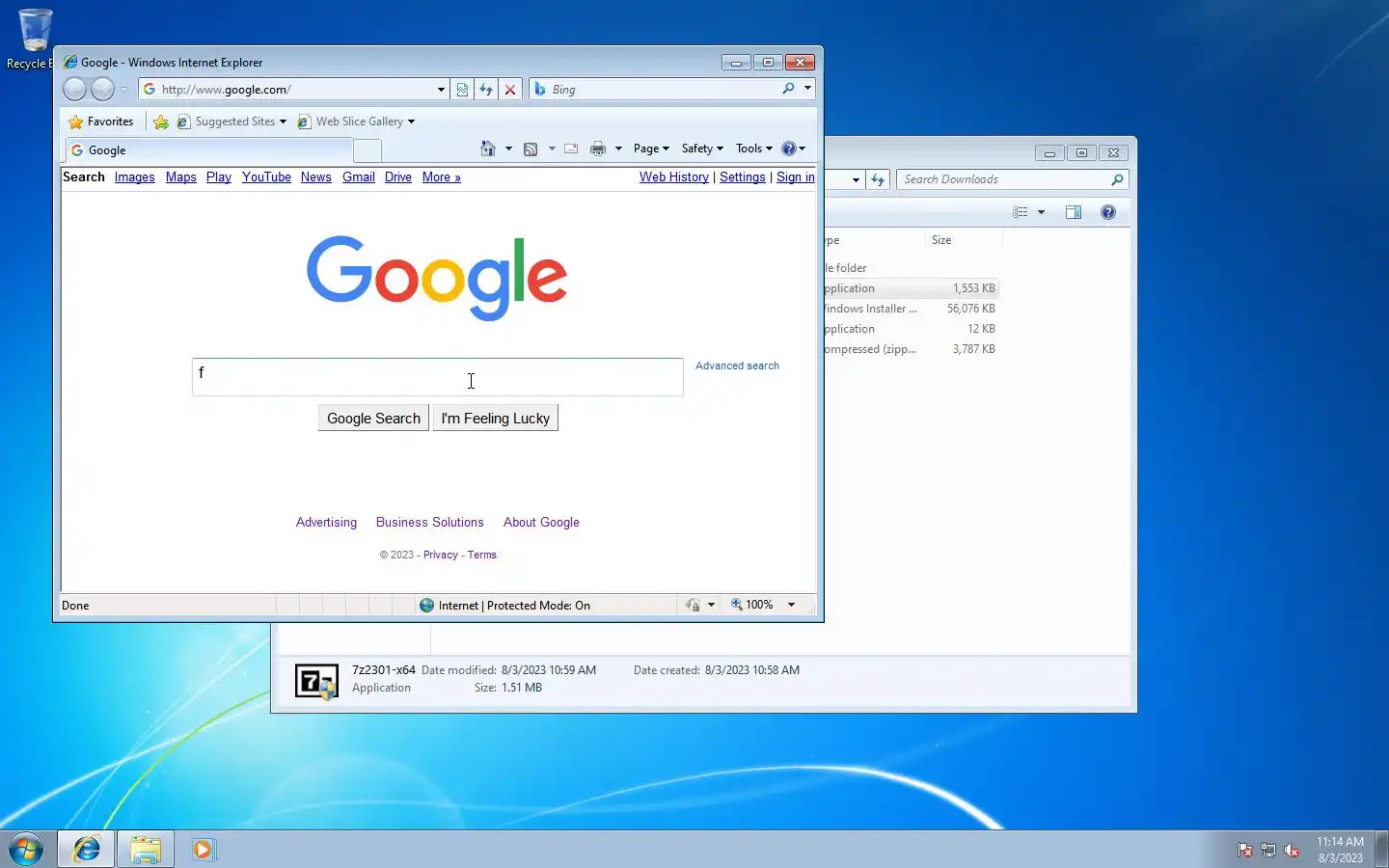Click the blue Help icon in Internet Explorer
Image resolution: width=1389 pixels, height=868 pixels.
[789, 149]
